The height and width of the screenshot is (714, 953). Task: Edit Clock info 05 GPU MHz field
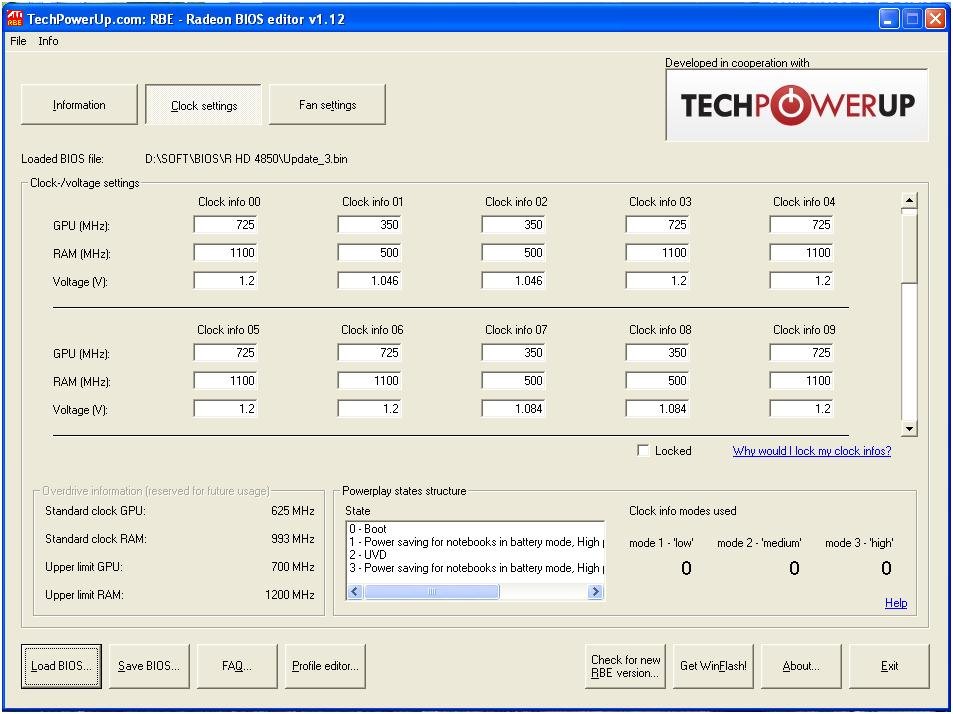pyautogui.click(x=225, y=352)
